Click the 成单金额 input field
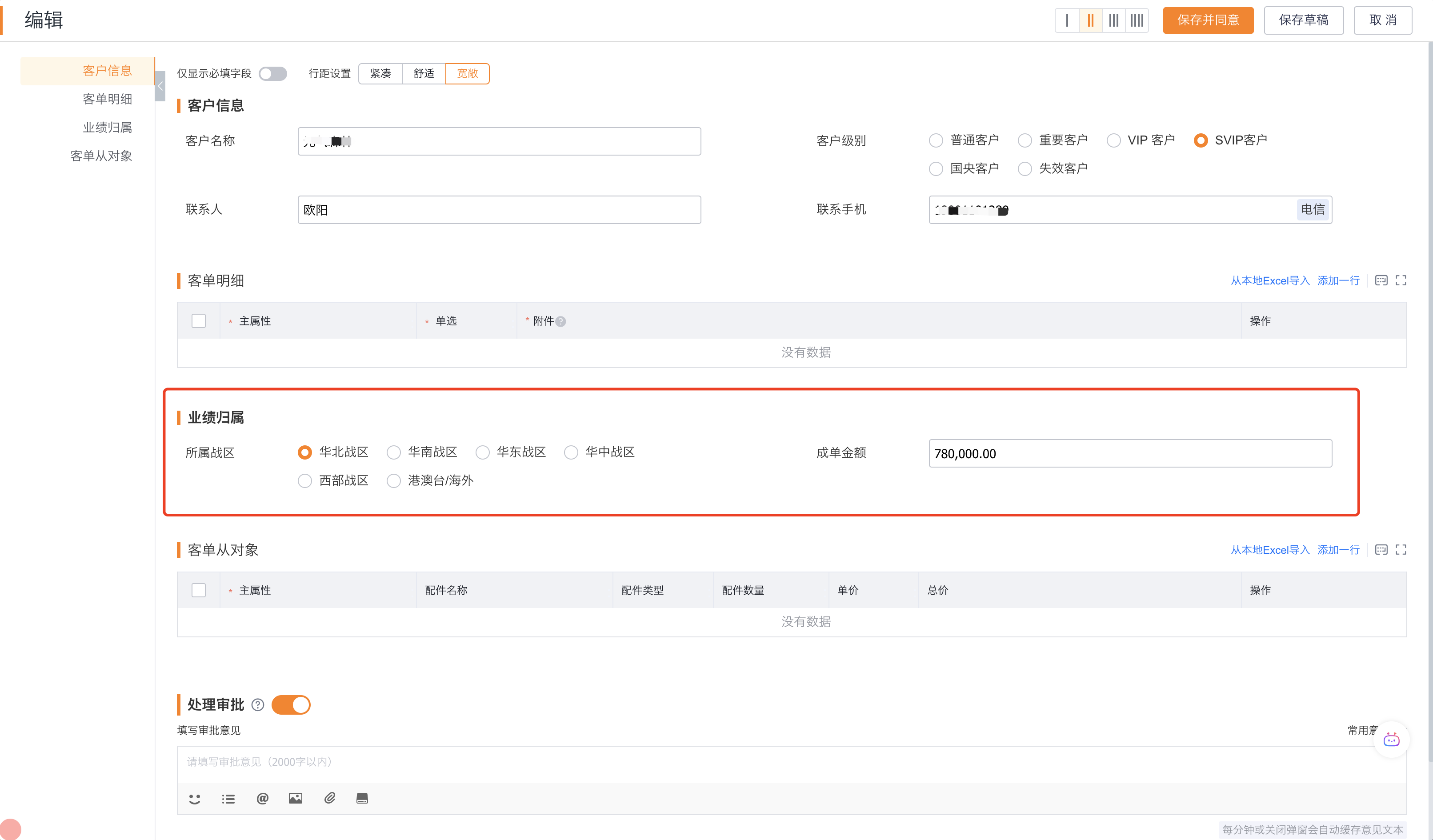Viewport: 1433px width, 840px height. [1129, 453]
